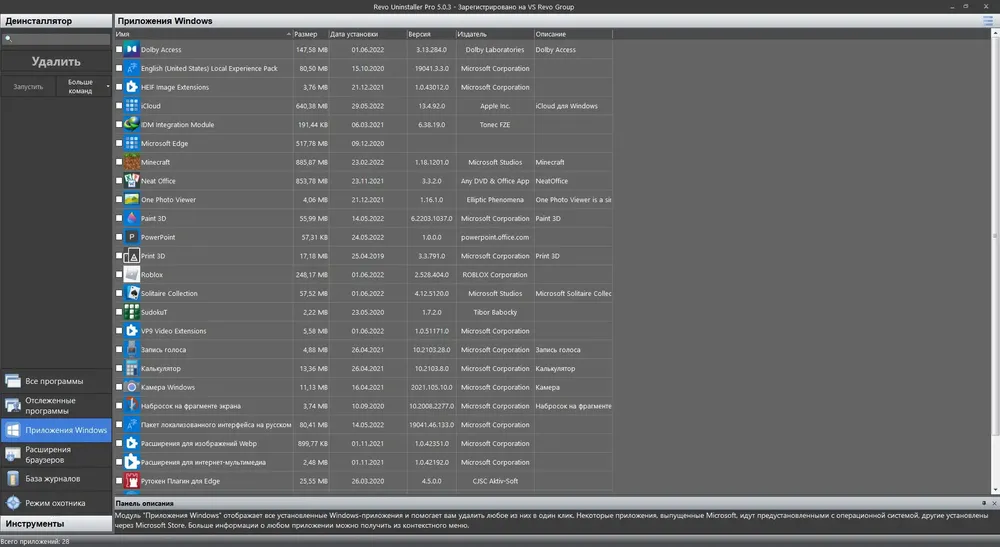The image size is (1000, 547).
Task: Click the Запустить button
Action: point(28,86)
